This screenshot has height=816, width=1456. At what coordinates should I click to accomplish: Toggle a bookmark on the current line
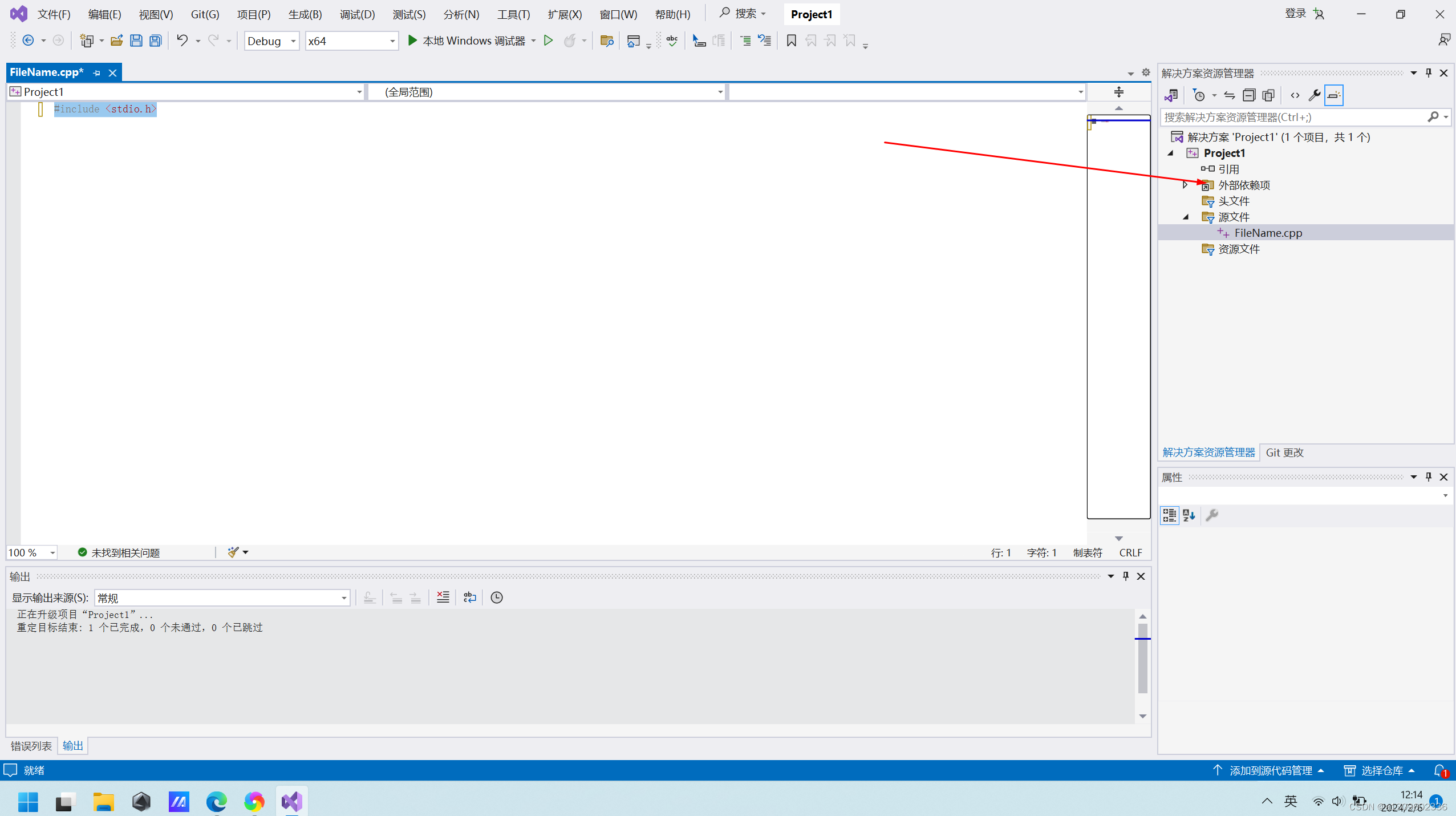coord(790,41)
